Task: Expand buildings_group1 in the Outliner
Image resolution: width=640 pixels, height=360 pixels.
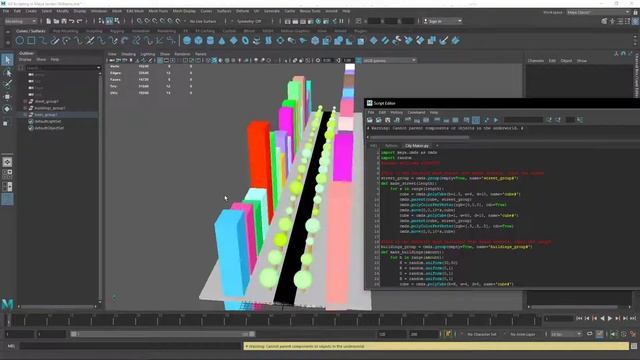Action: (x=25, y=108)
